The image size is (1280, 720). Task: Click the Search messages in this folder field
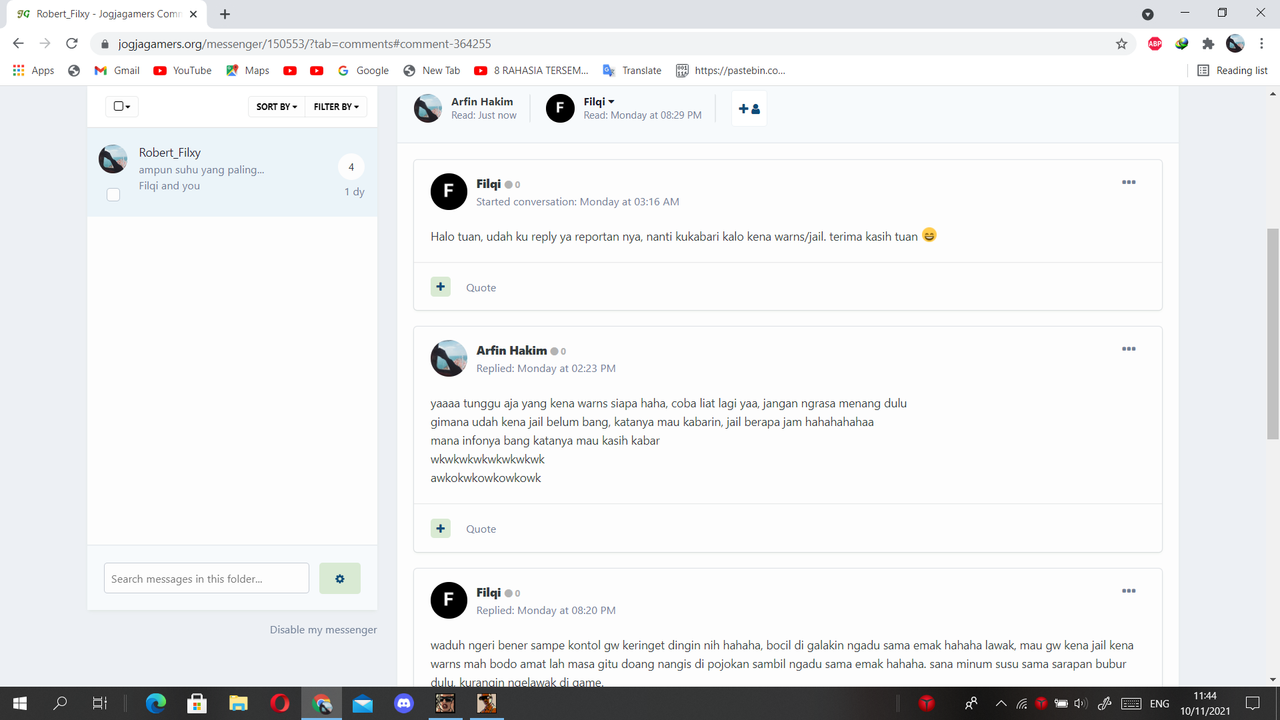tap(206, 578)
